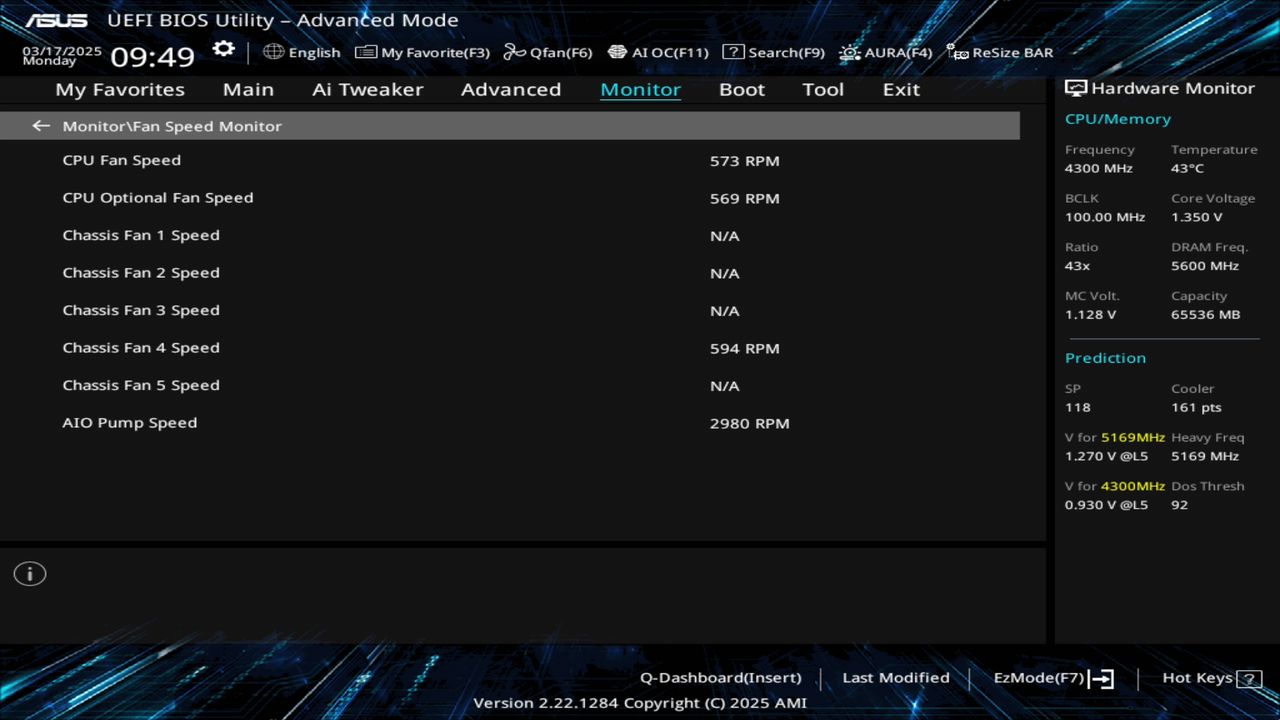Open Q-Dashboard(Insert)
Screen dimensions: 1280x720
click(721, 678)
